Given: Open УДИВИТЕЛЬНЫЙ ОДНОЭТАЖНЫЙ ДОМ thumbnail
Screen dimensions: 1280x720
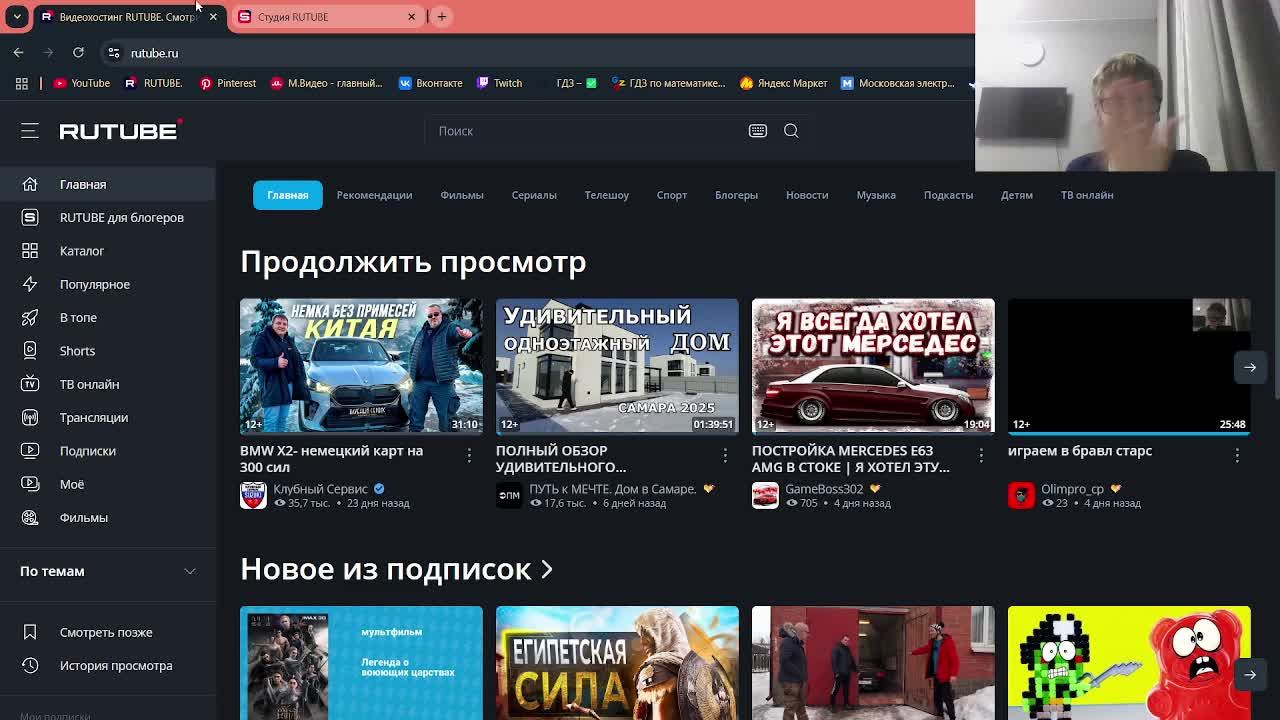Looking at the screenshot, I should (617, 366).
